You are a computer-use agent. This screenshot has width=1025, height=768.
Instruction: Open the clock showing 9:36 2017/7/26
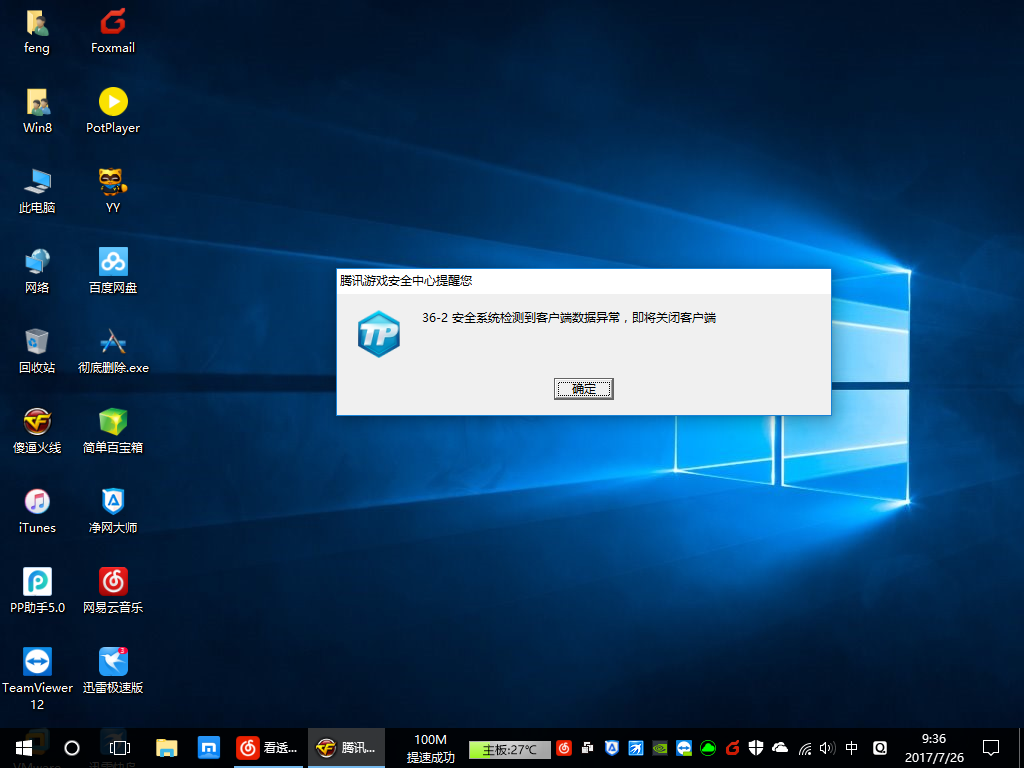(x=934, y=748)
